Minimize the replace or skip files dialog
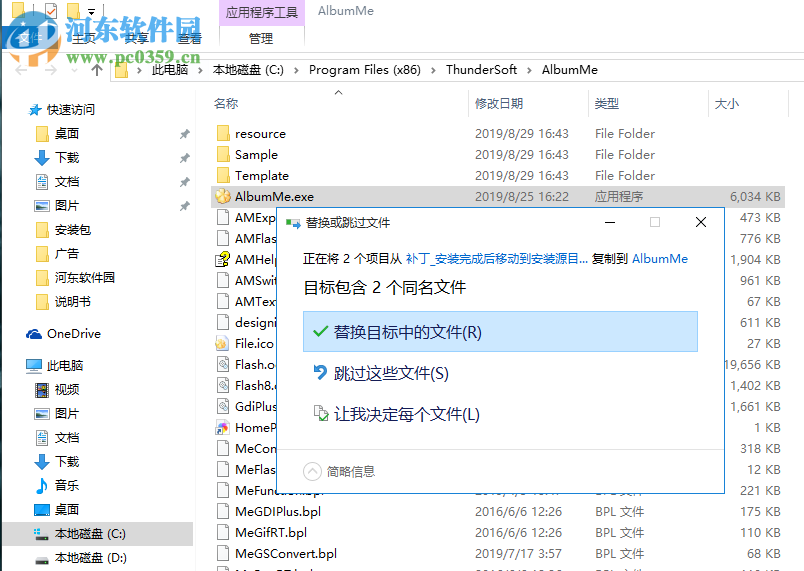 point(610,222)
